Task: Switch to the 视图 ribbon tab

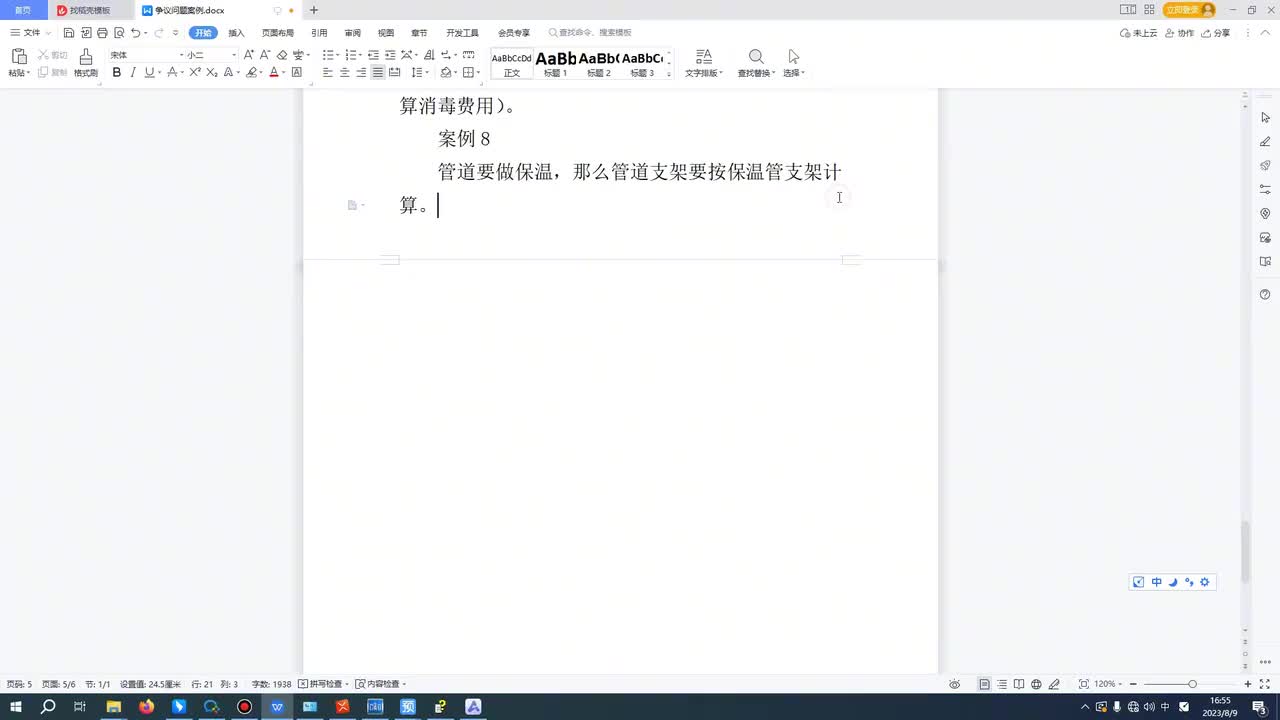Action: tap(386, 33)
